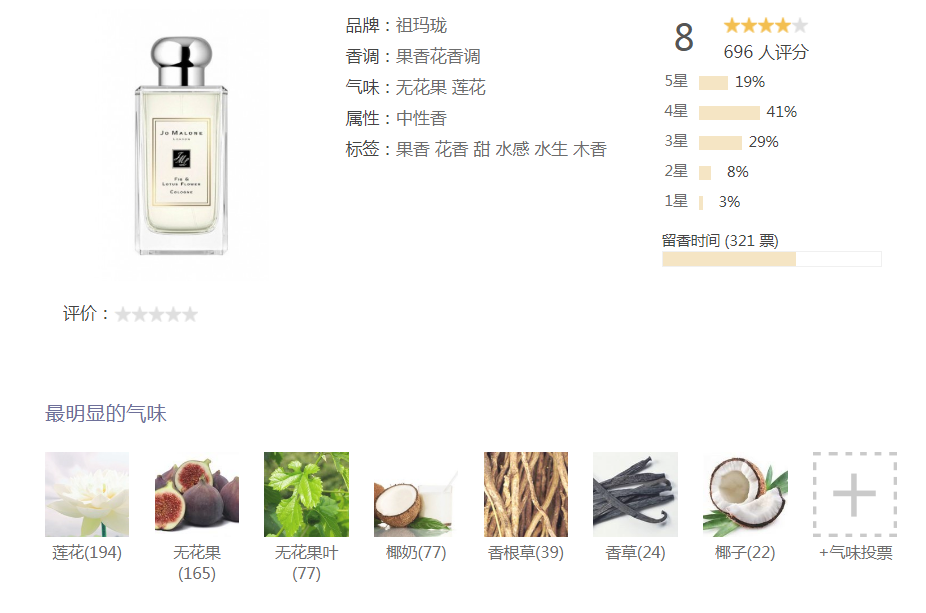Click the coconut milk (椰奶) image
The image size is (926, 613).
[416, 494]
